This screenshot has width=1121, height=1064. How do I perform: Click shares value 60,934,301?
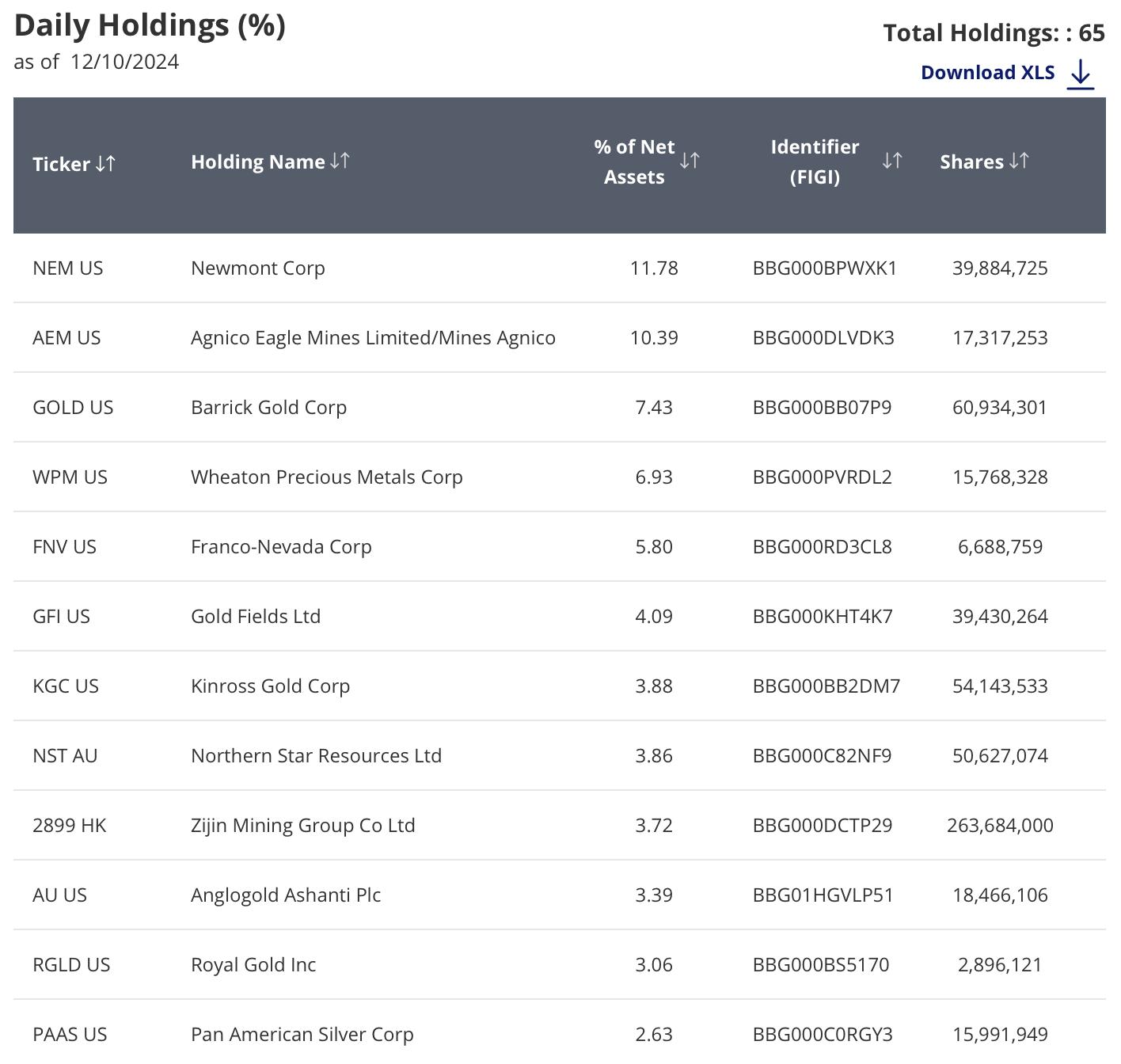[x=1000, y=408]
